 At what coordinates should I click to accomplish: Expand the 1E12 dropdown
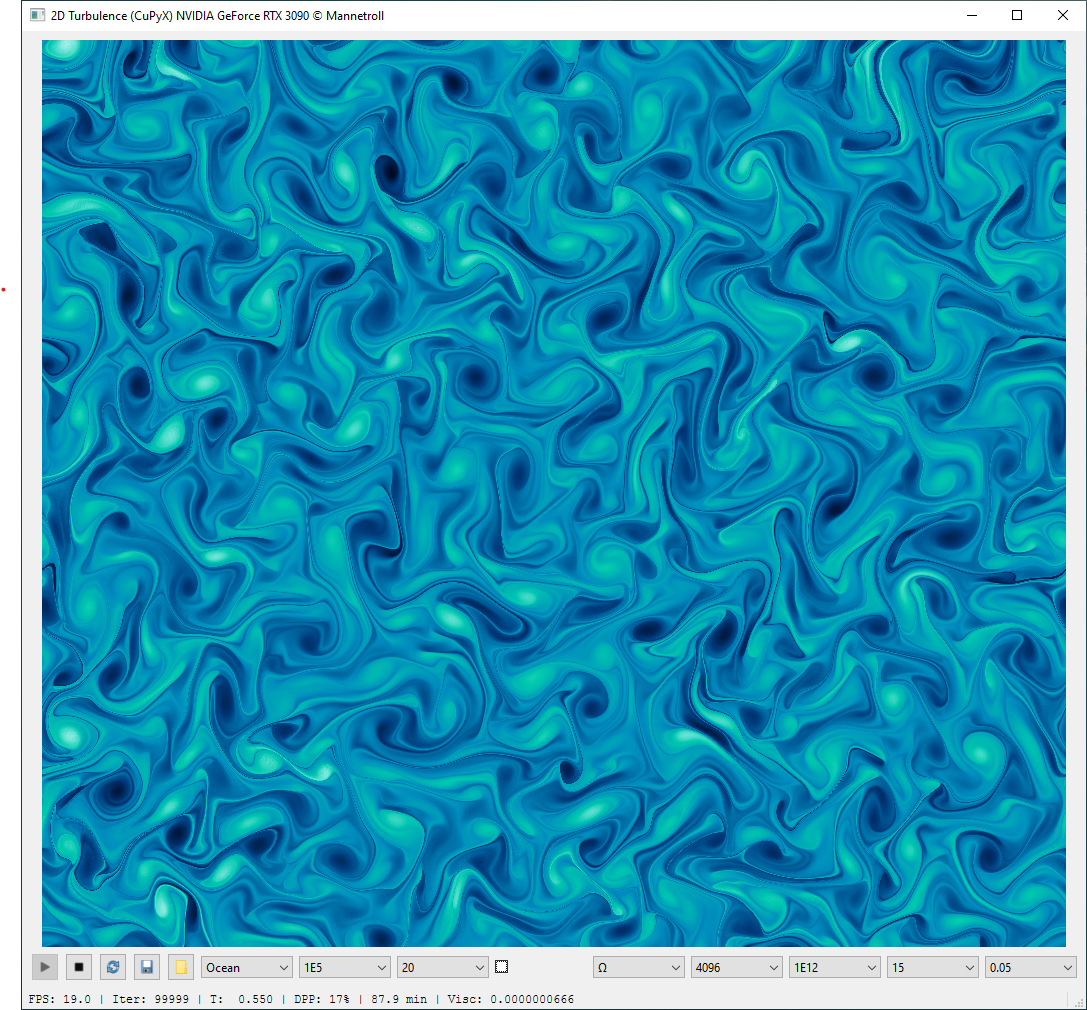coord(835,967)
